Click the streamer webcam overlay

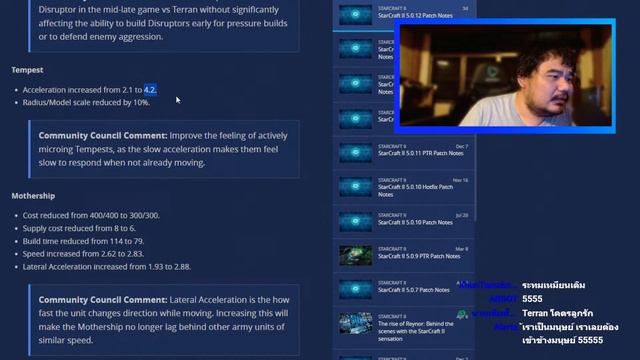point(505,76)
